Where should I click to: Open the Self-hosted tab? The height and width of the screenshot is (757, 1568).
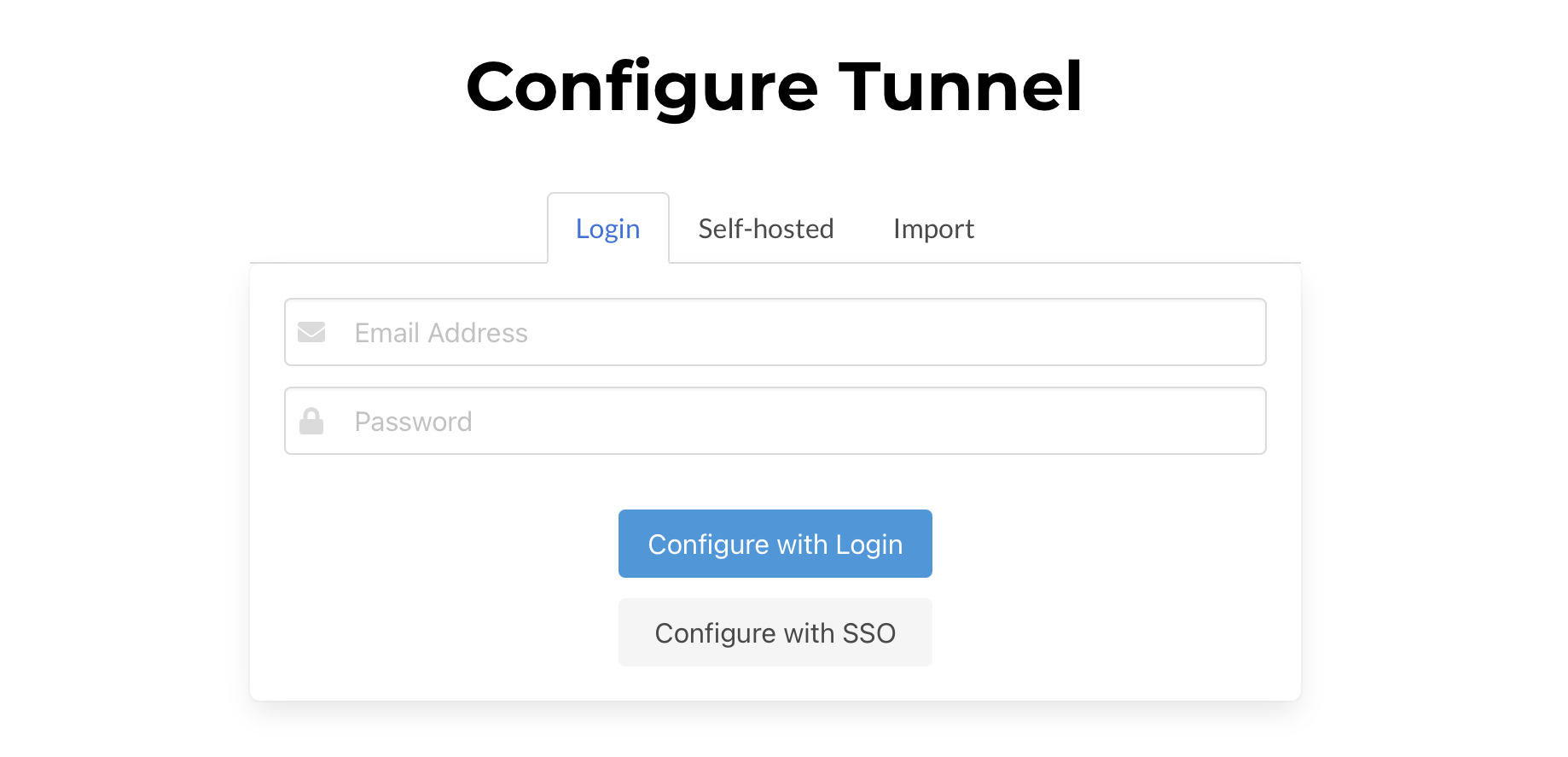click(765, 229)
